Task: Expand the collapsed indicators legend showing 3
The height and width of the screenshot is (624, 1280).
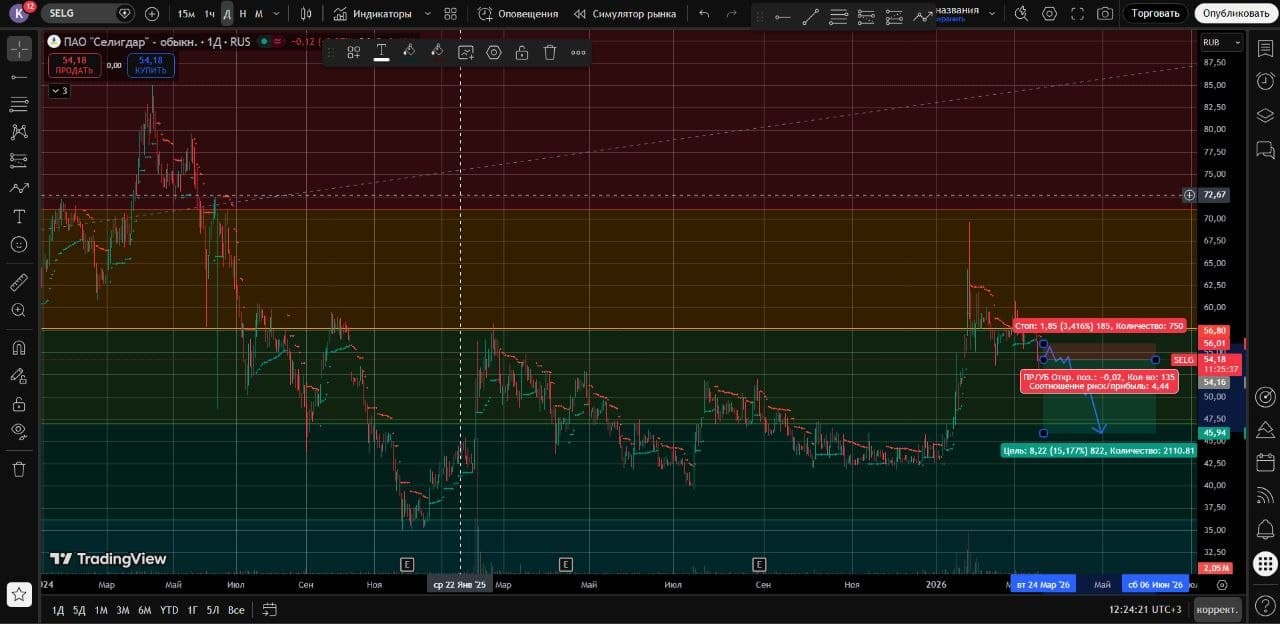Action: [59, 91]
